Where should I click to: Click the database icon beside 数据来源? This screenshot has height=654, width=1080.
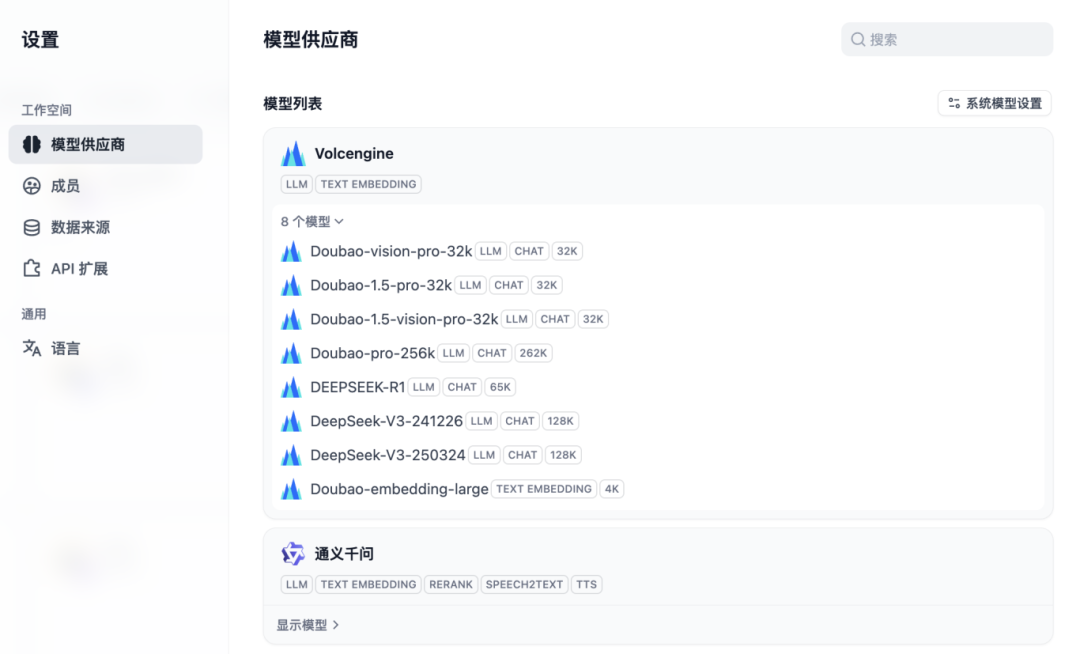point(32,227)
